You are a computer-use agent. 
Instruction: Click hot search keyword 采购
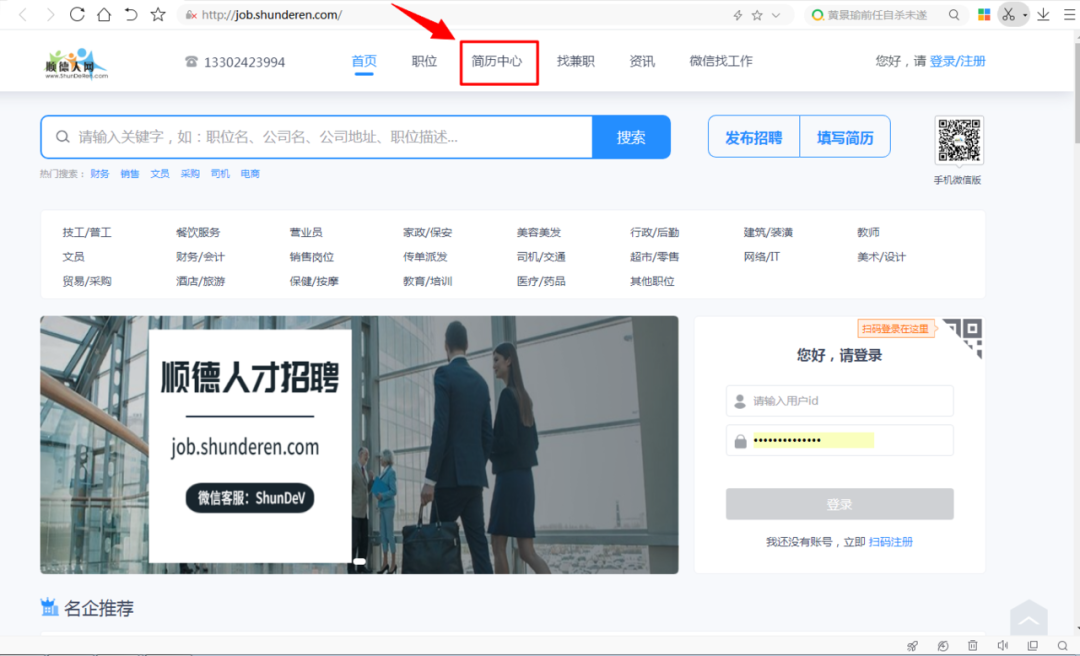point(190,174)
